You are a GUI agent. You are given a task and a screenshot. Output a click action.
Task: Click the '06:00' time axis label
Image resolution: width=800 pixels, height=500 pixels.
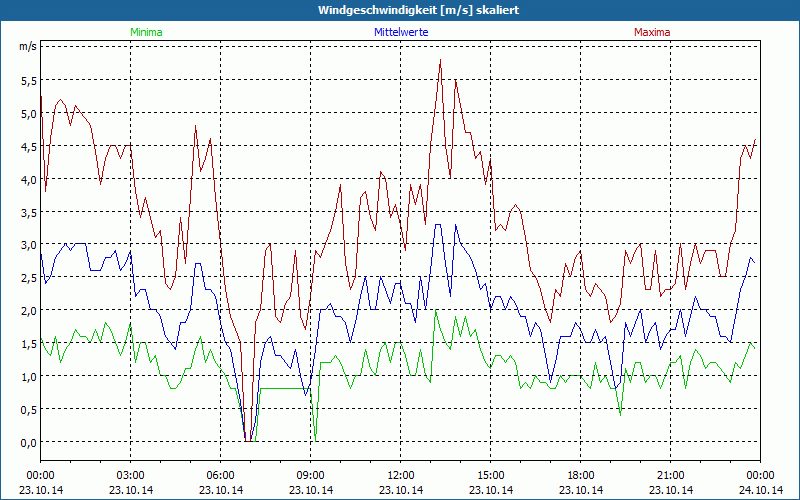tap(220, 476)
